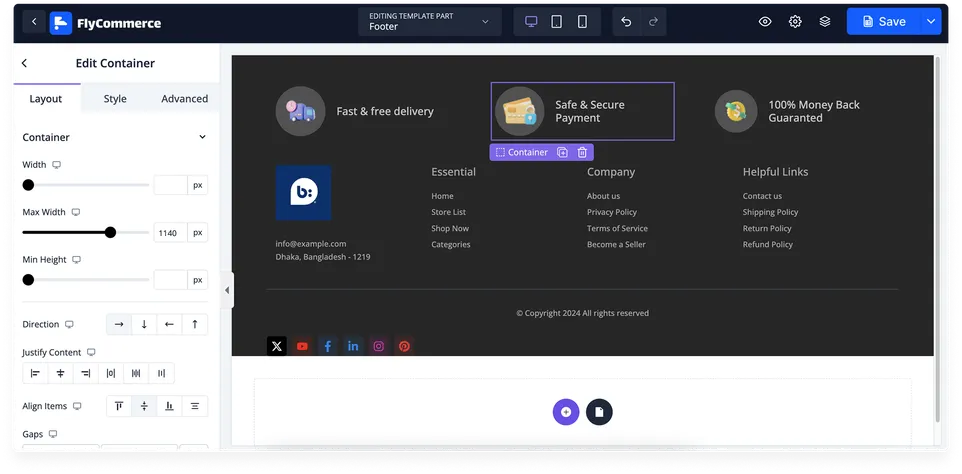
Task: Set Direction to column downward arrow
Action: click(x=144, y=324)
